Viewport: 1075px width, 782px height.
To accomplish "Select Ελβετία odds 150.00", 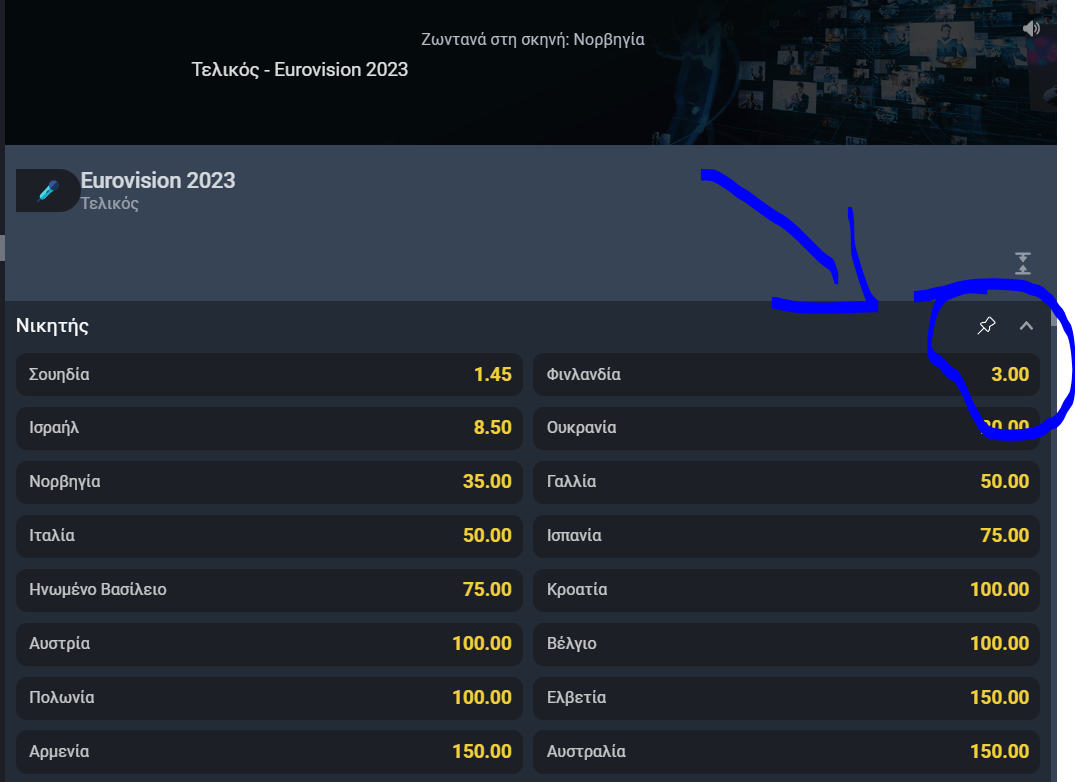I will (786, 698).
